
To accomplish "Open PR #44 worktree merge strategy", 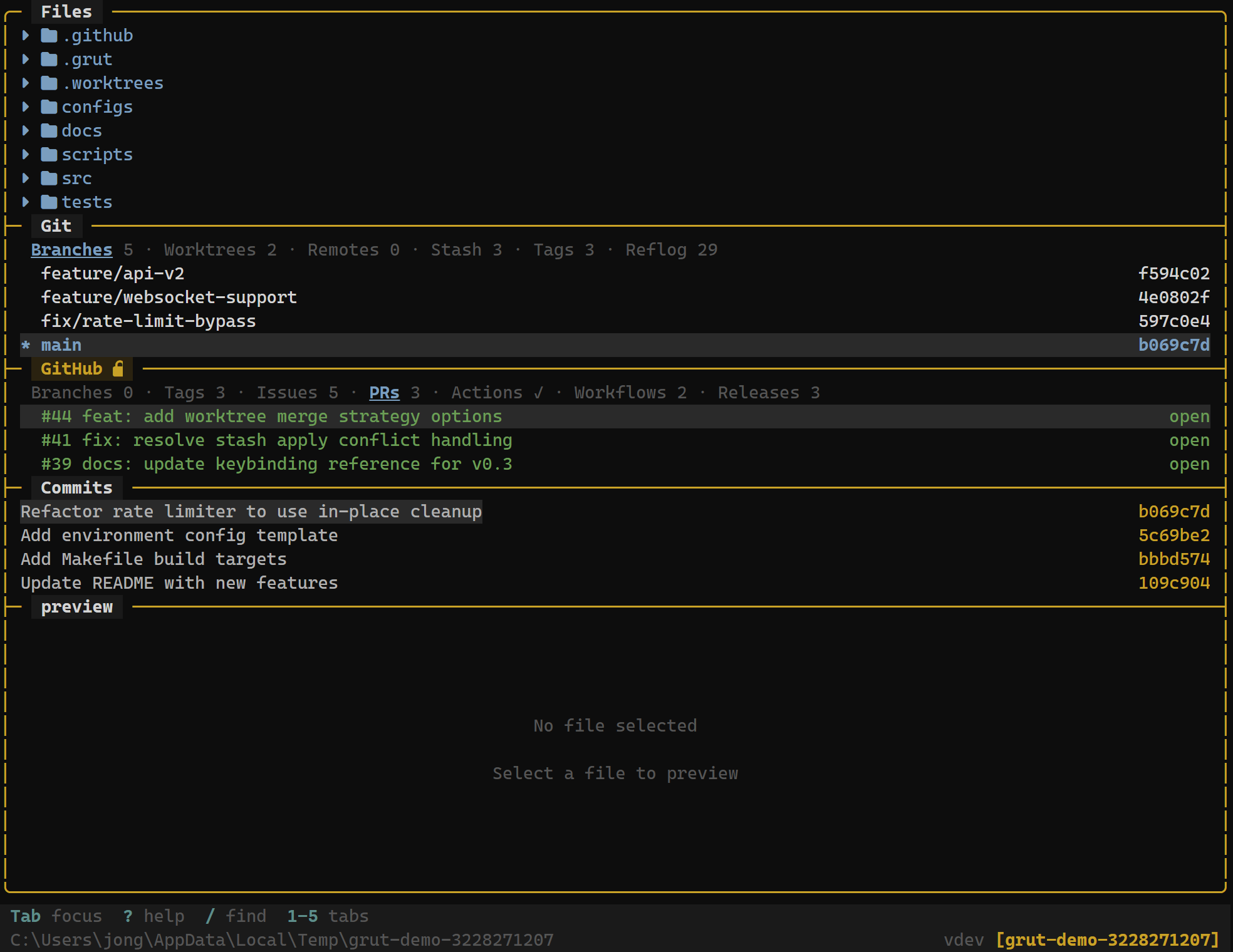I will [x=615, y=416].
